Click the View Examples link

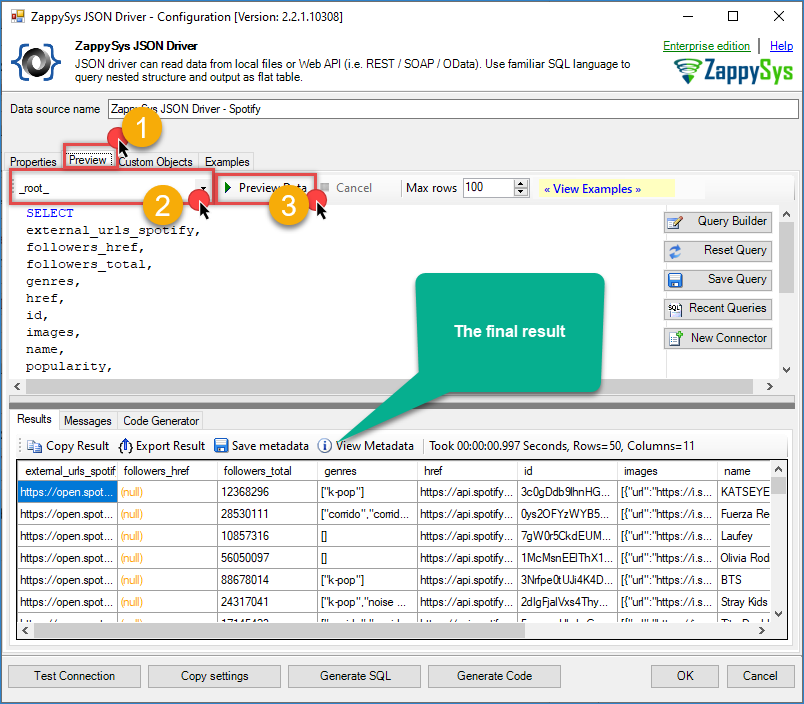tap(592, 189)
